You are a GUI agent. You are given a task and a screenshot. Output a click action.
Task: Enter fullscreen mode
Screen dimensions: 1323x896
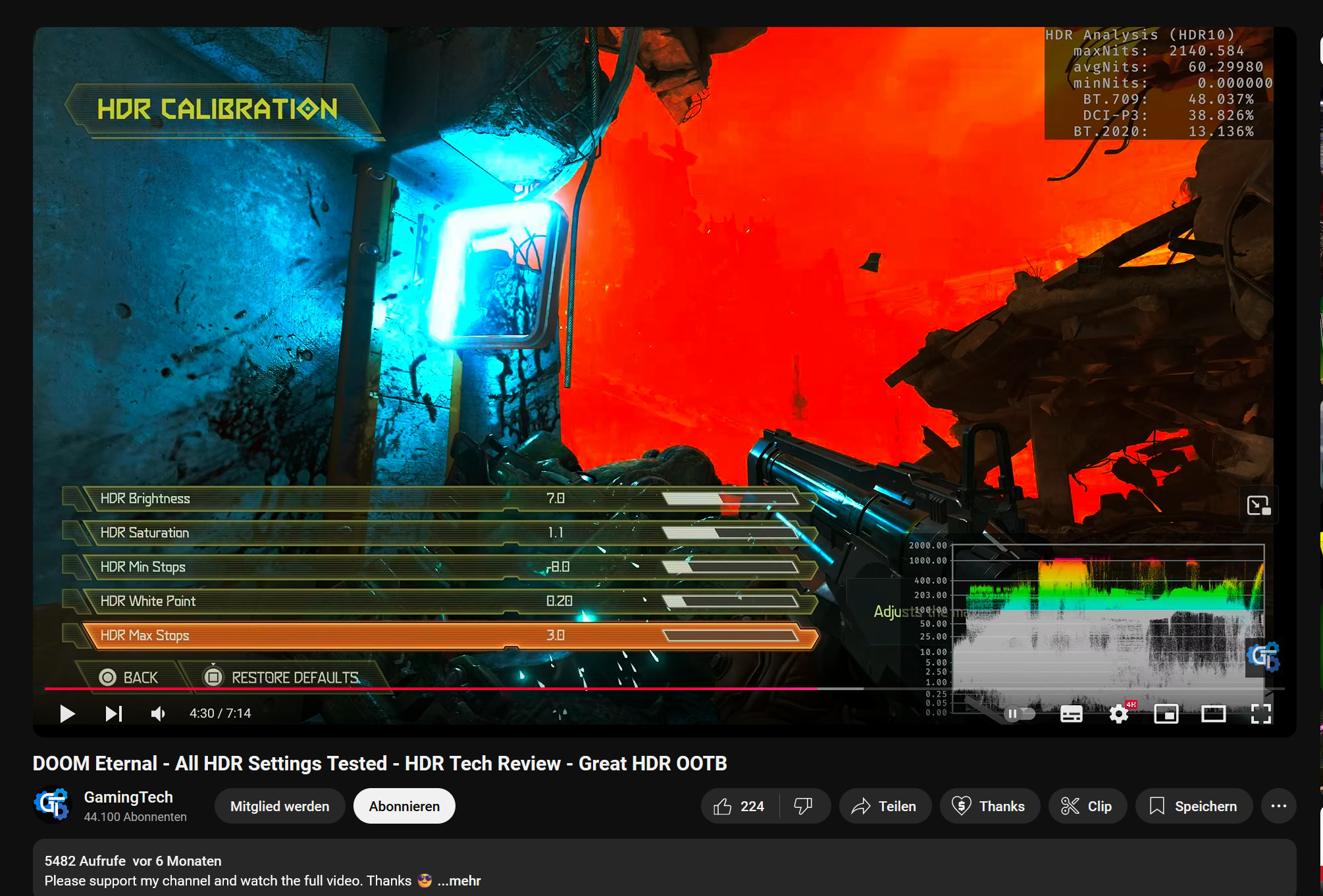pyautogui.click(x=1260, y=714)
